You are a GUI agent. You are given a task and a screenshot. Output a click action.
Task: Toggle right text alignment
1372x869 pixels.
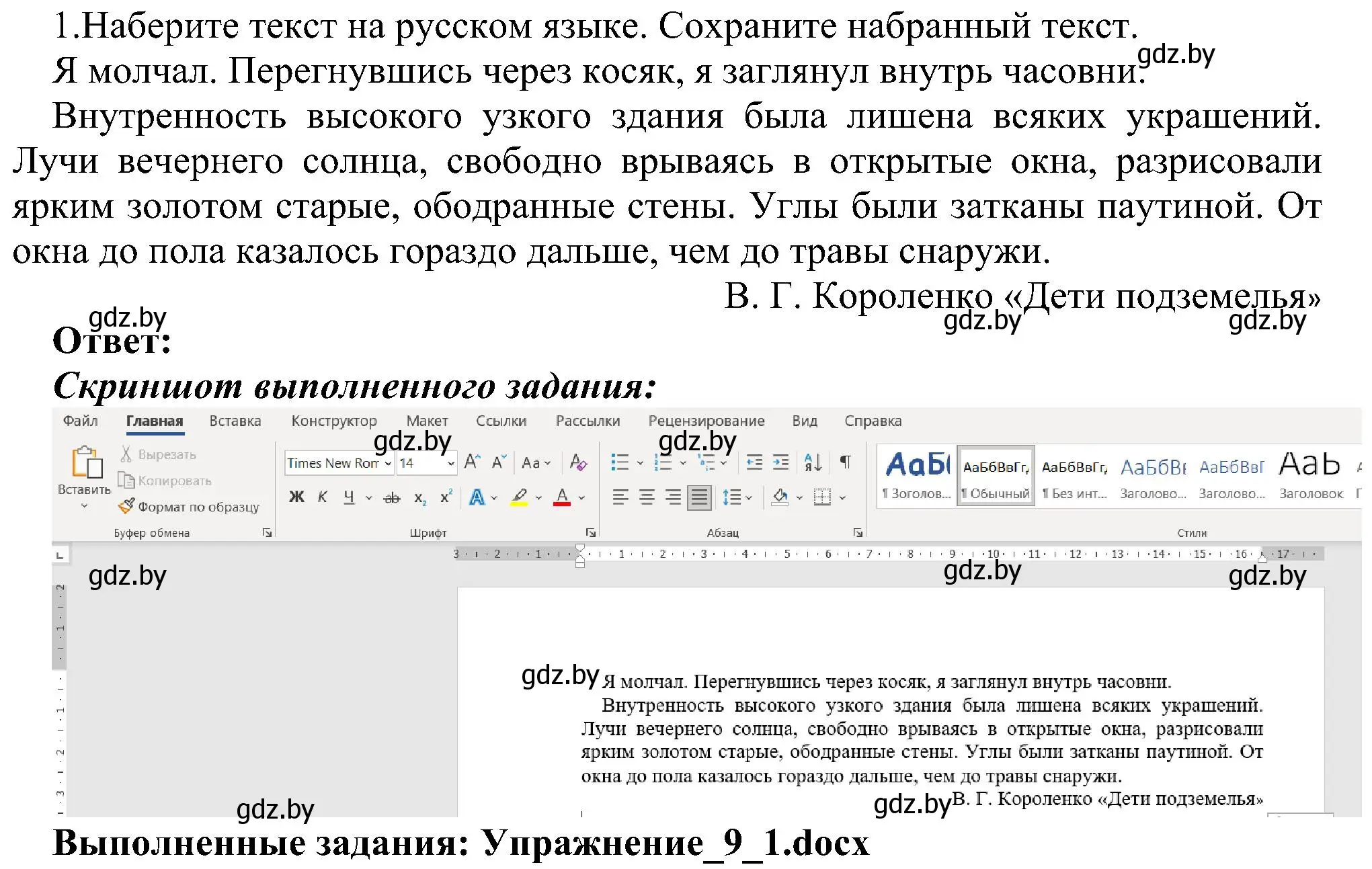tap(673, 497)
